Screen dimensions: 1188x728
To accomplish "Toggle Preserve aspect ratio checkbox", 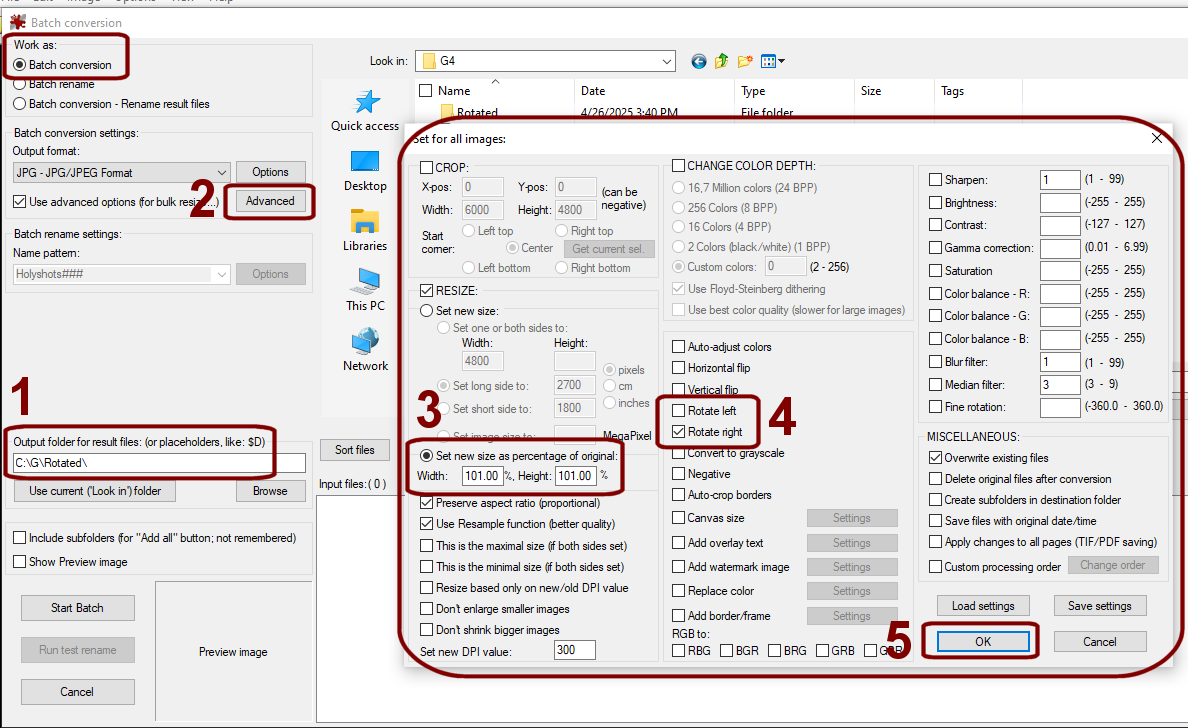I will 427,502.
